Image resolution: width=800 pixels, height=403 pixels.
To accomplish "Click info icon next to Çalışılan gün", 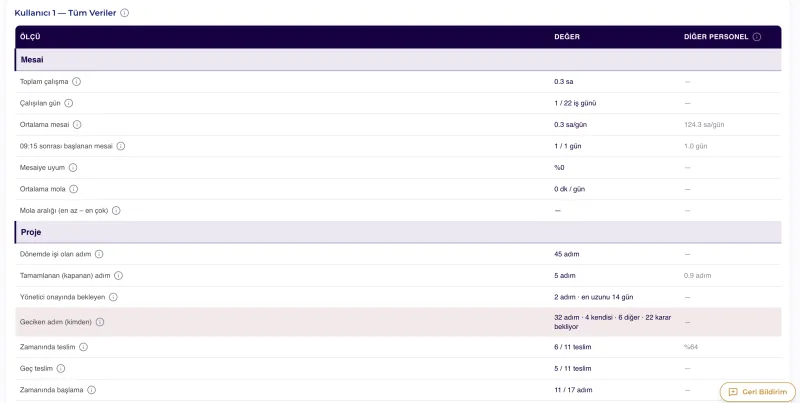I will tap(68, 103).
